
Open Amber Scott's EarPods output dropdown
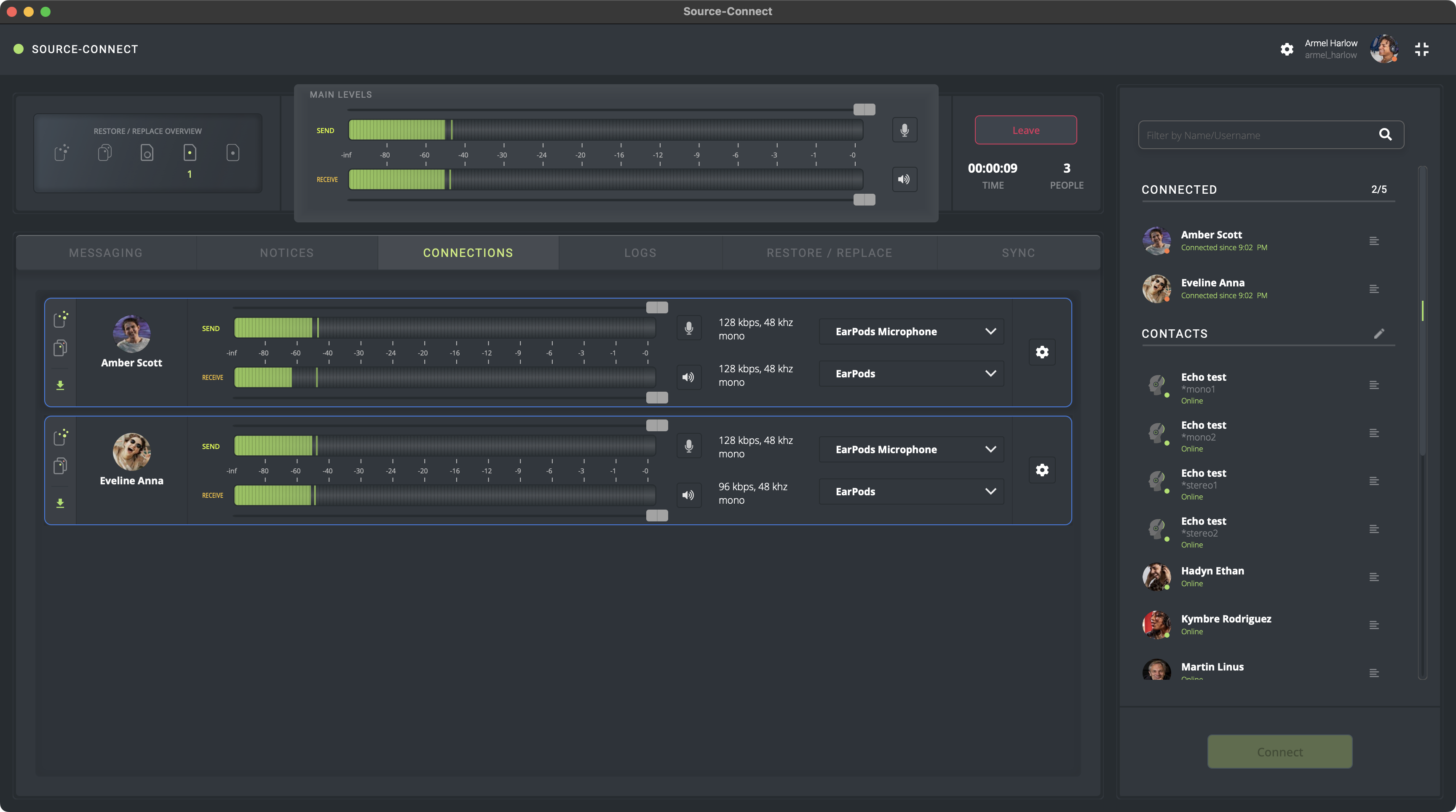tap(911, 374)
